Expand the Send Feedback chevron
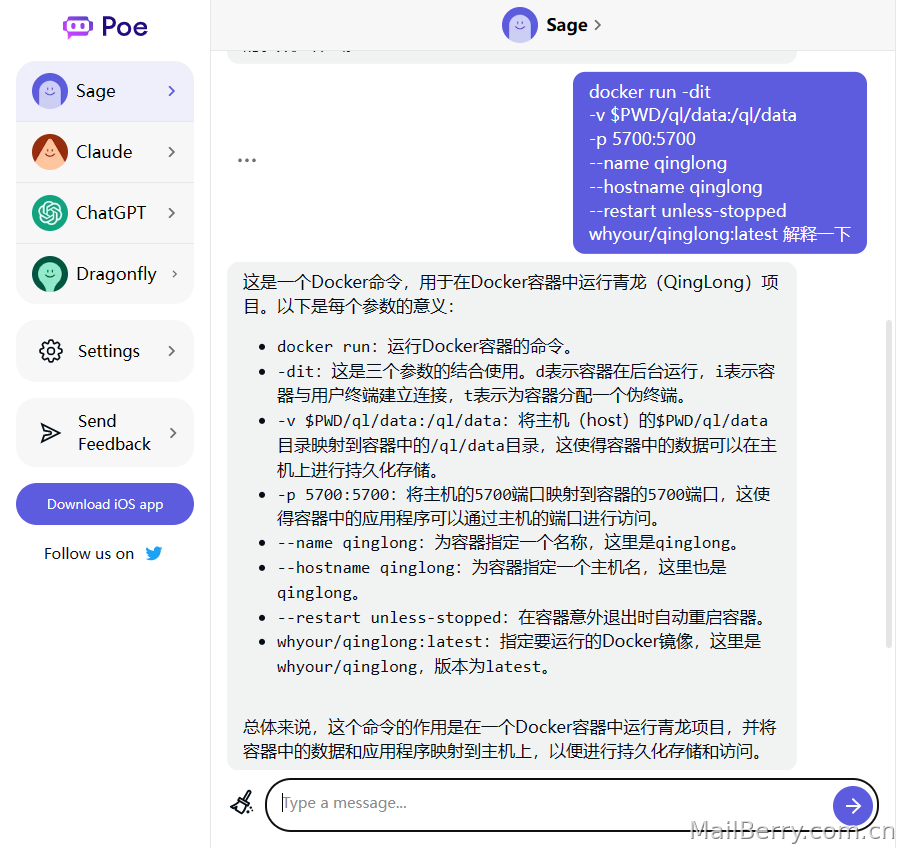This screenshot has width=902, height=848. click(x=173, y=433)
